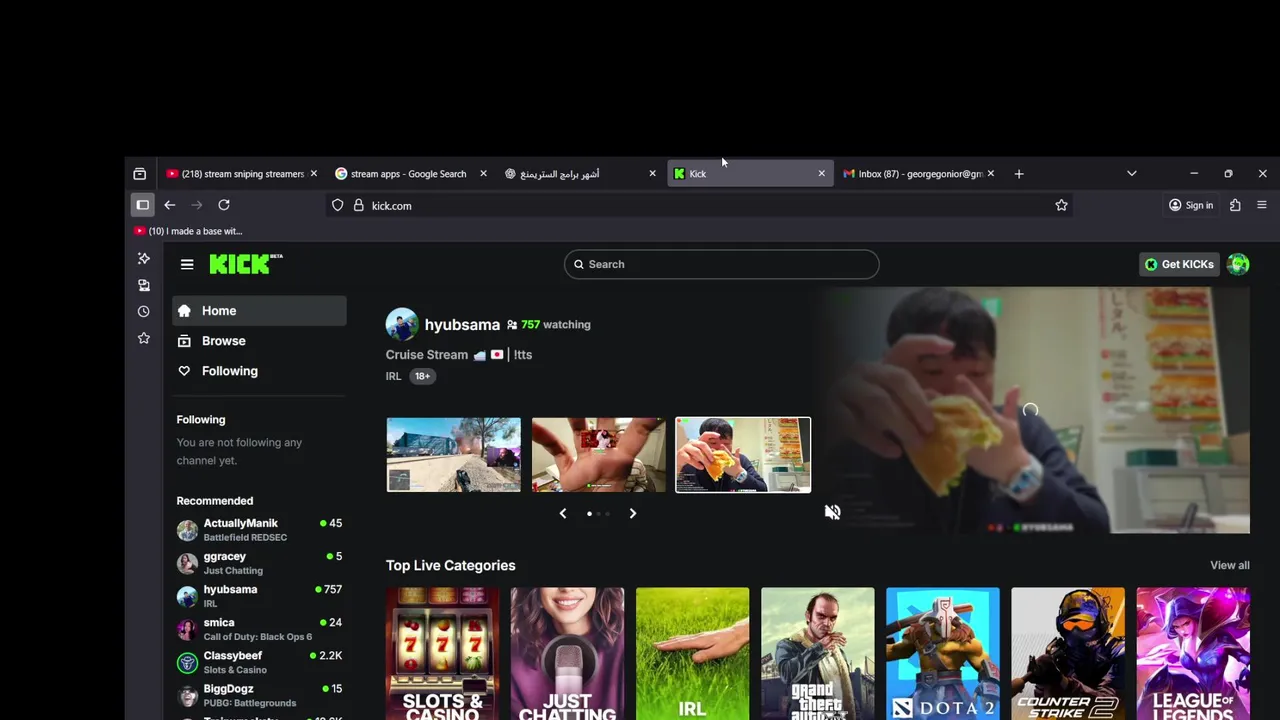This screenshot has width=1280, height=720.
Task: Click the Kick search field
Action: coord(721,264)
